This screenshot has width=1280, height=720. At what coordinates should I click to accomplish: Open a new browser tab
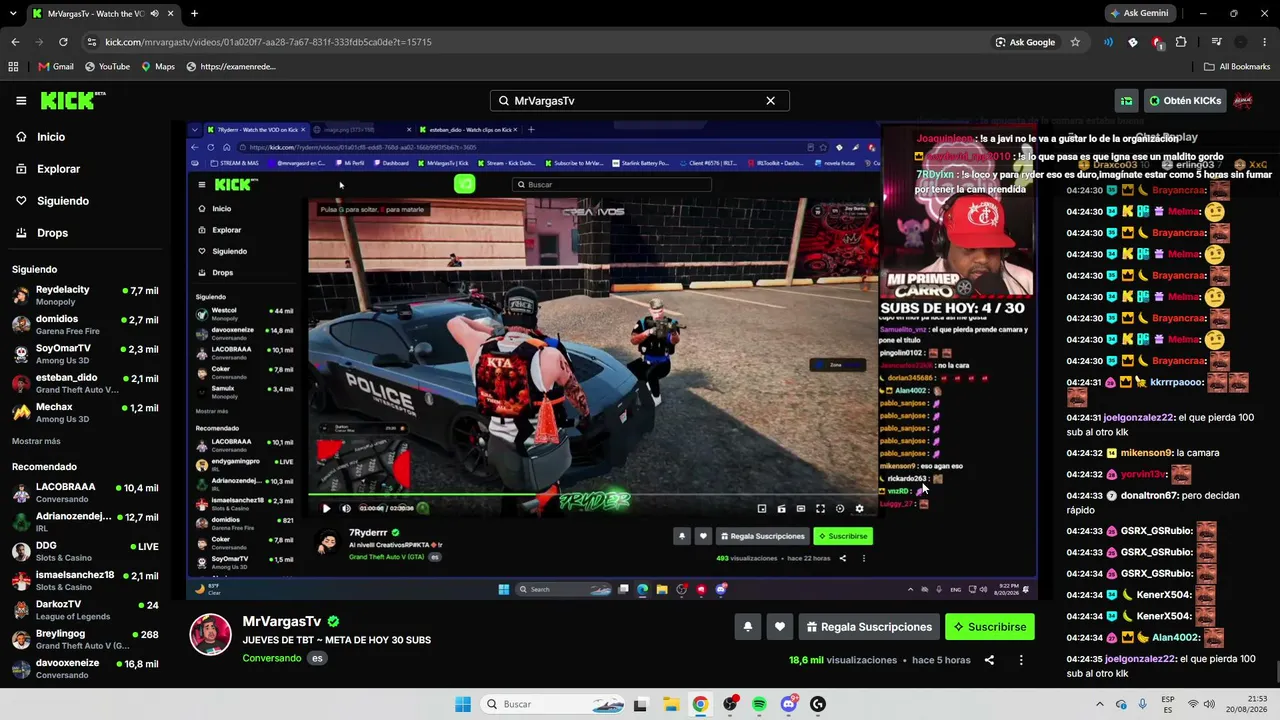coord(194,14)
